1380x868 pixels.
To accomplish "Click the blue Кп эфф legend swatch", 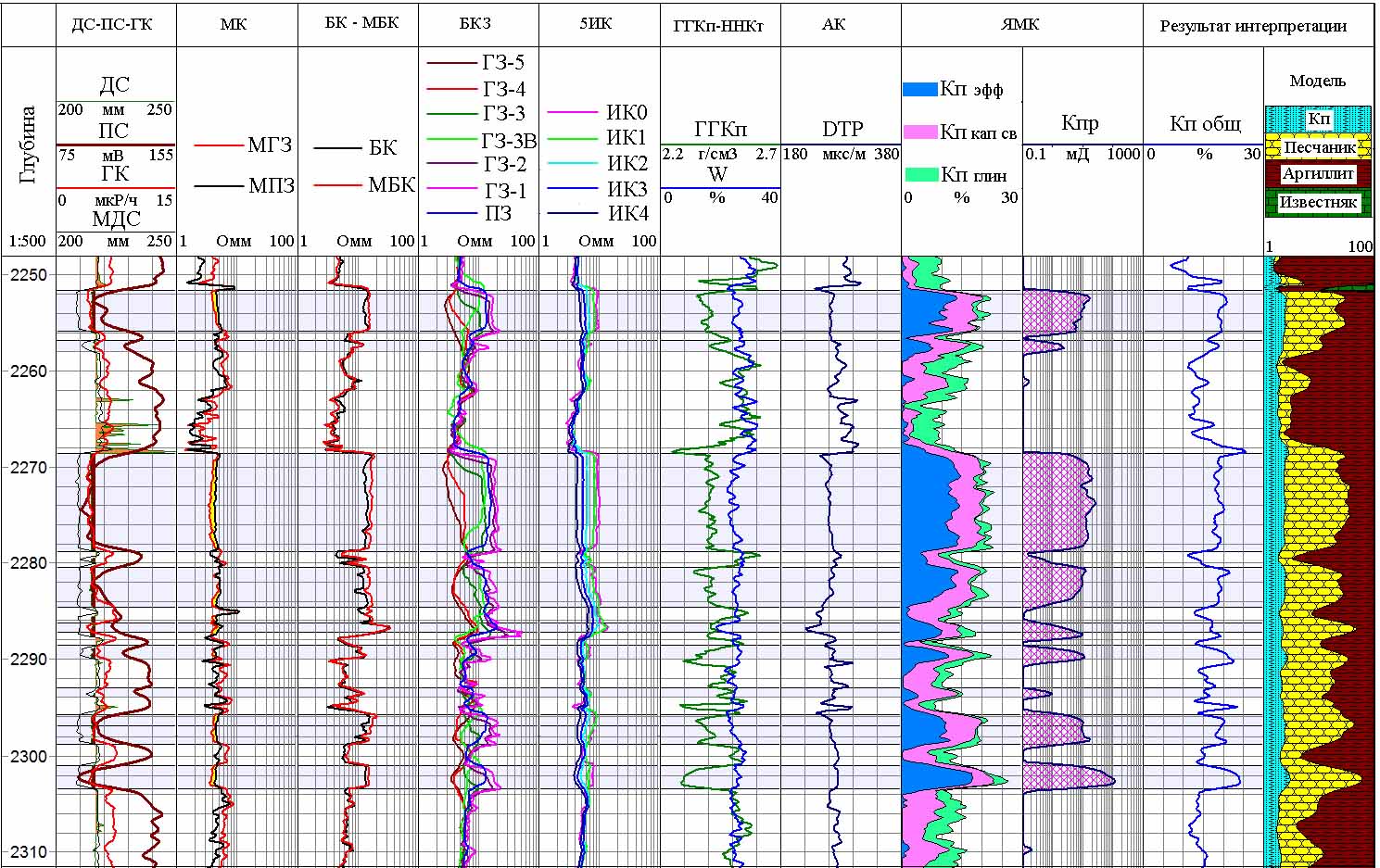I will (919, 89).
